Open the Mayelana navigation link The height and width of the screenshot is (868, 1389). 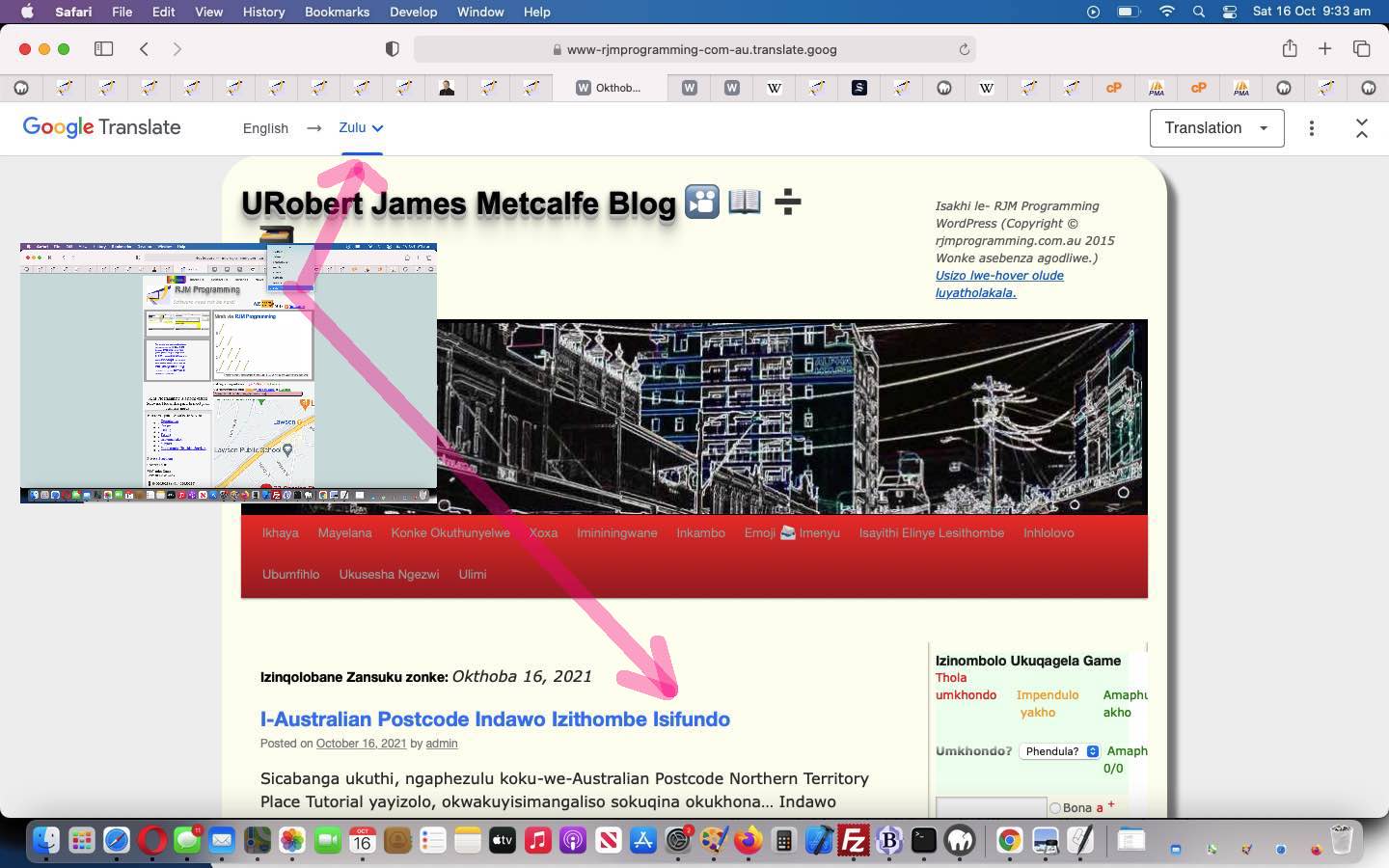pyautogui.click(x=344, y=532)
